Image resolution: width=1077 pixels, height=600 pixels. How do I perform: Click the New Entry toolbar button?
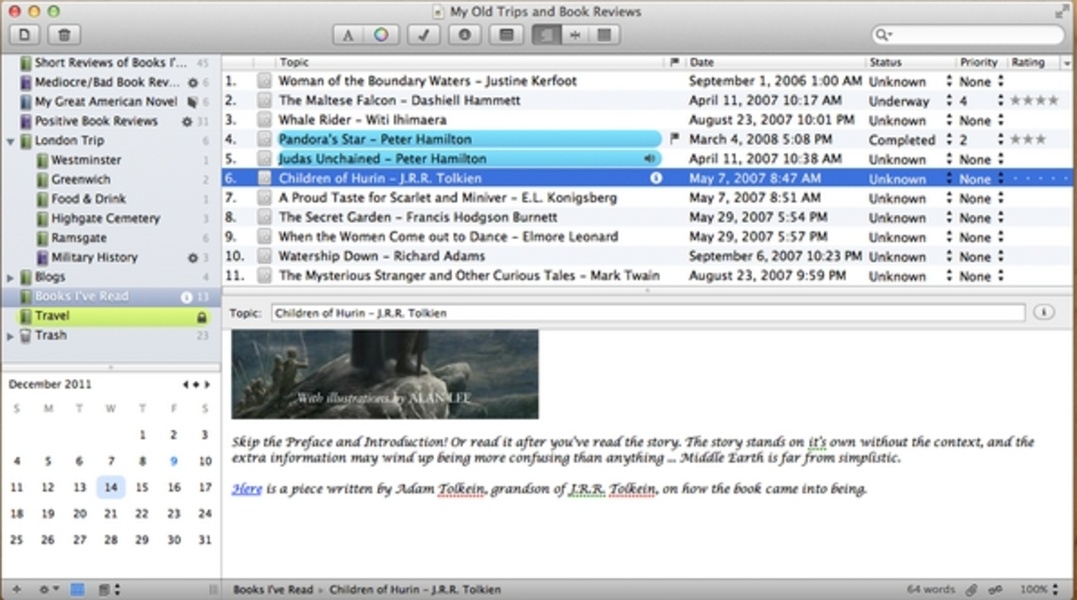pos(25,35)
